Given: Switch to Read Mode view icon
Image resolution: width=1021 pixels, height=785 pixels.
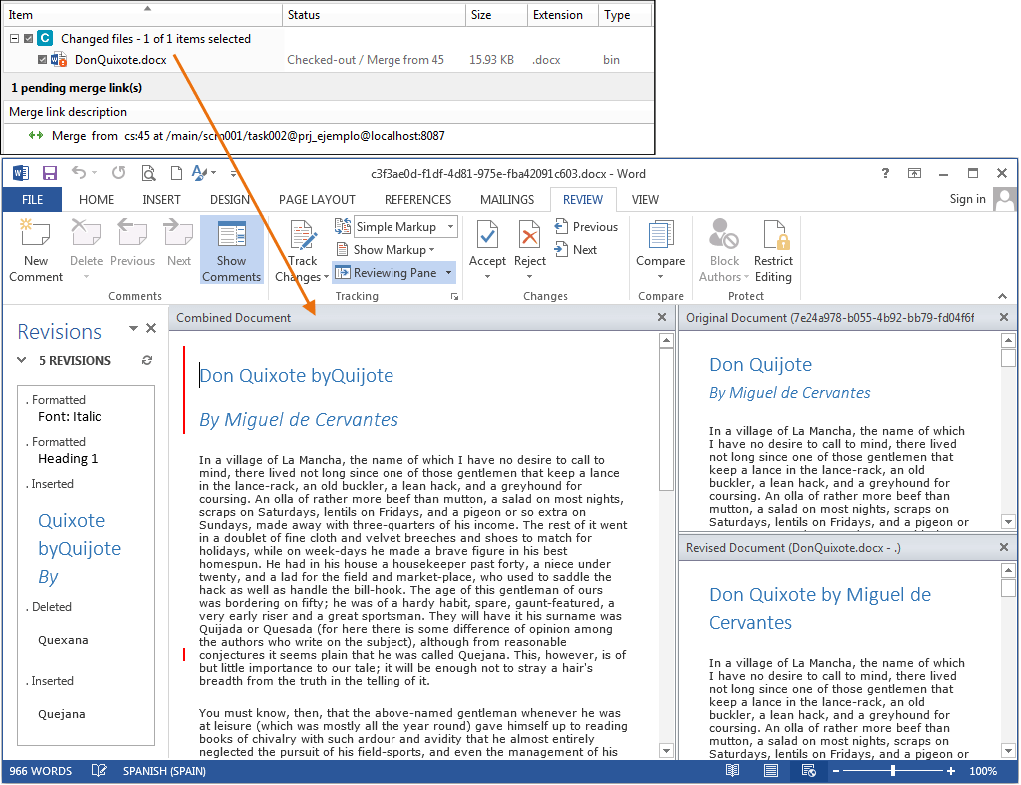Looking at the screenshot, I should pyautogui.click(x=733, y=771).
